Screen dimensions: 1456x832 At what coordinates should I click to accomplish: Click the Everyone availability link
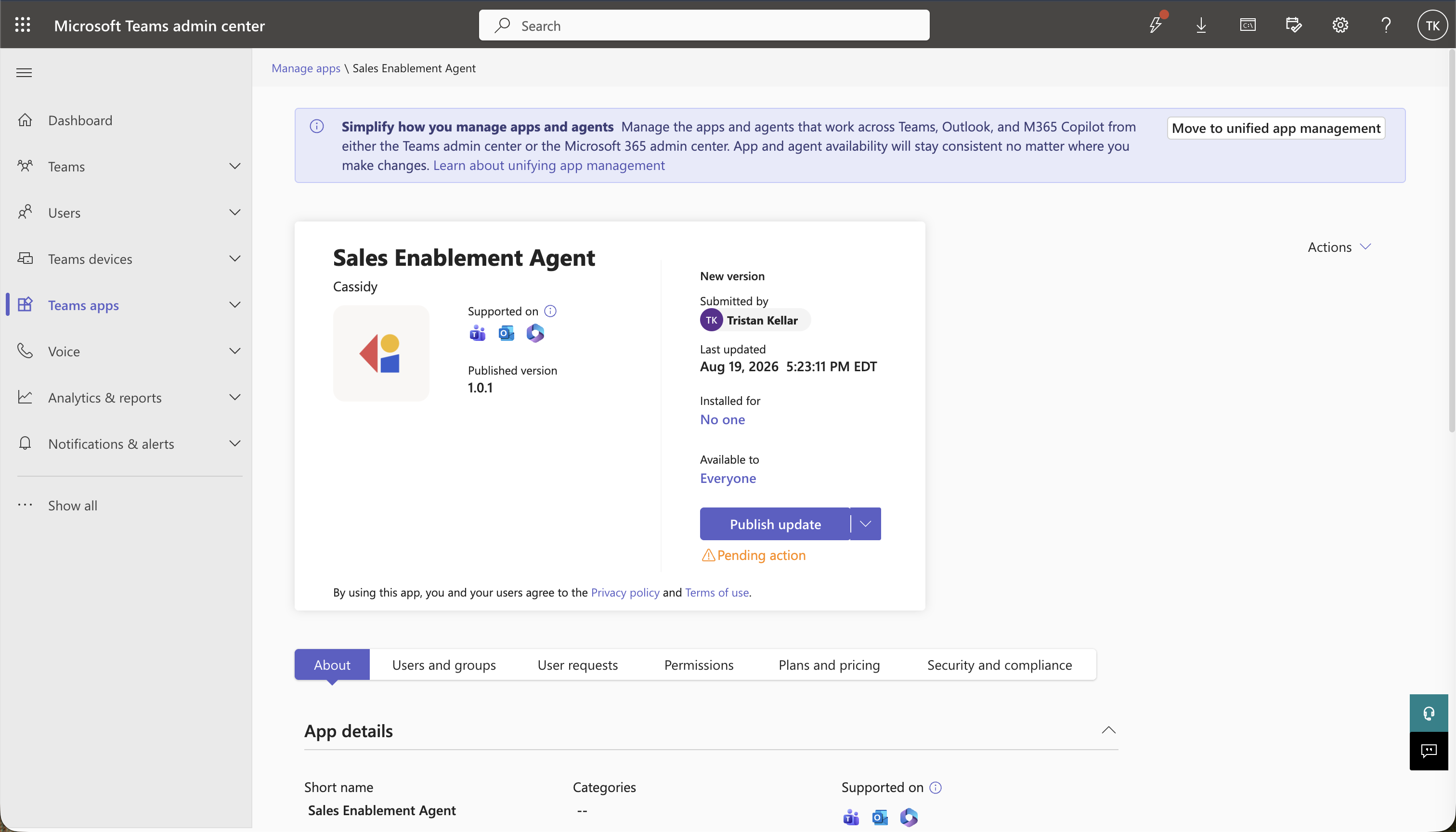[x=728, y=478]
